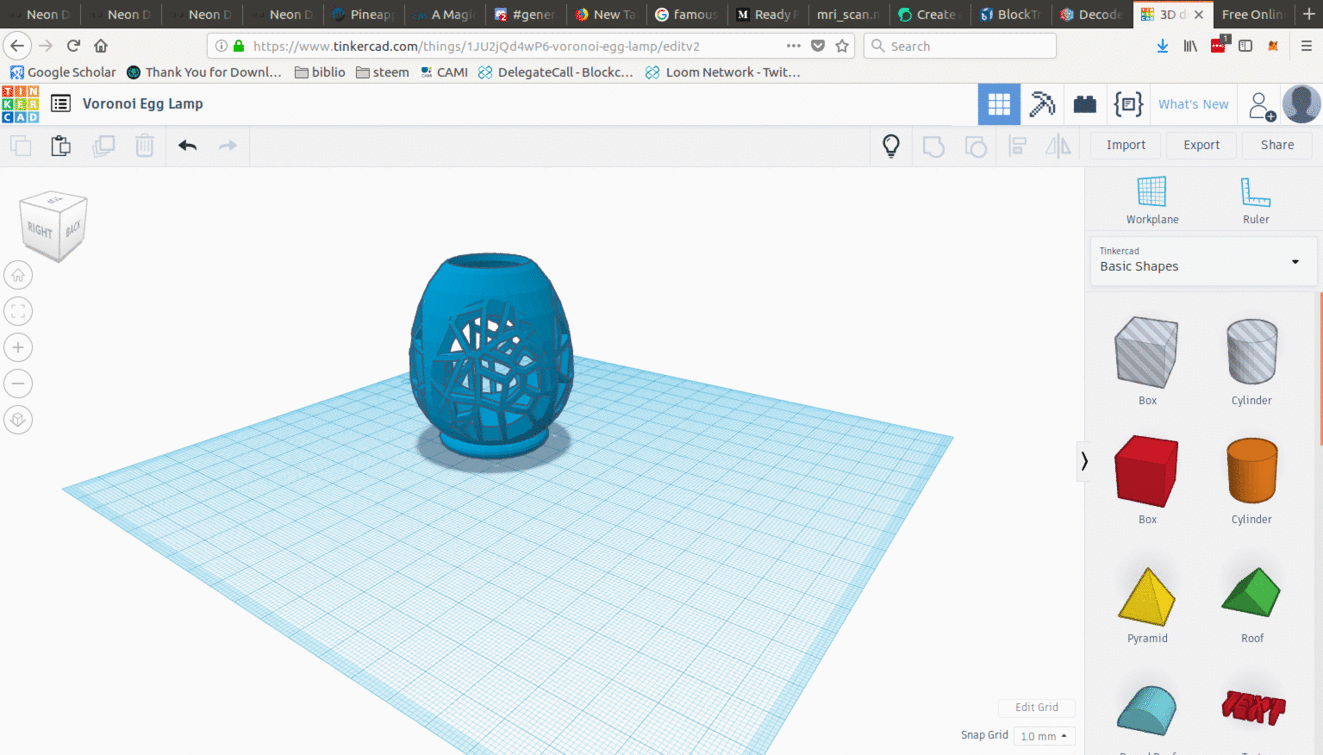Open the user profile avatar

point(1301,104)
